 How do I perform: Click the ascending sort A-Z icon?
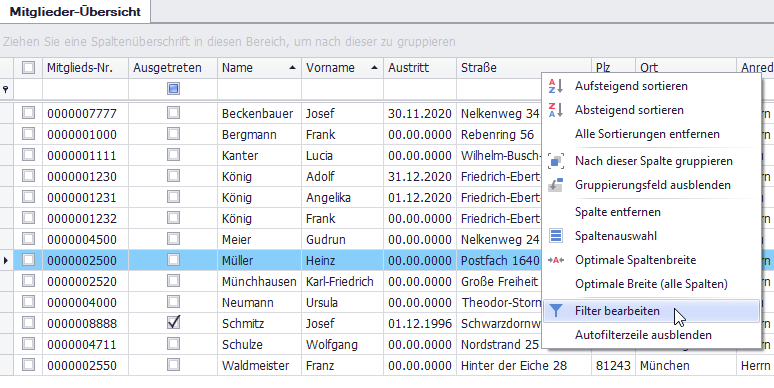556,86
